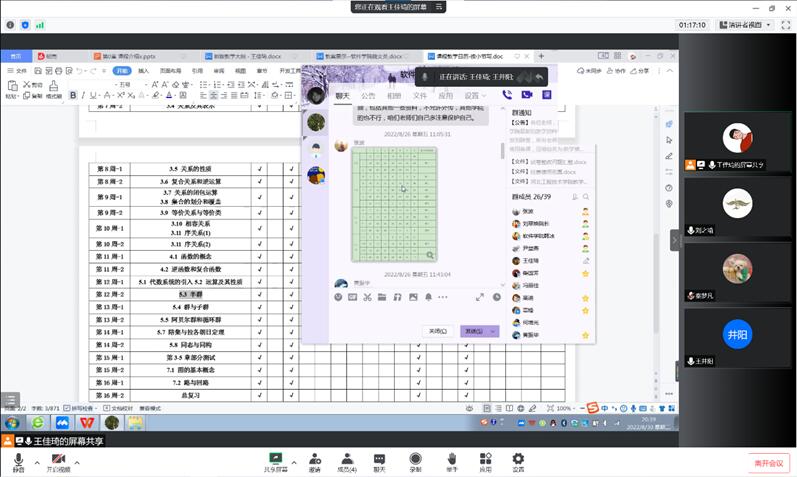Turn on video camera in meeting toolbar
The height and width of the screenshot is (477, 797).
point(59,460)
